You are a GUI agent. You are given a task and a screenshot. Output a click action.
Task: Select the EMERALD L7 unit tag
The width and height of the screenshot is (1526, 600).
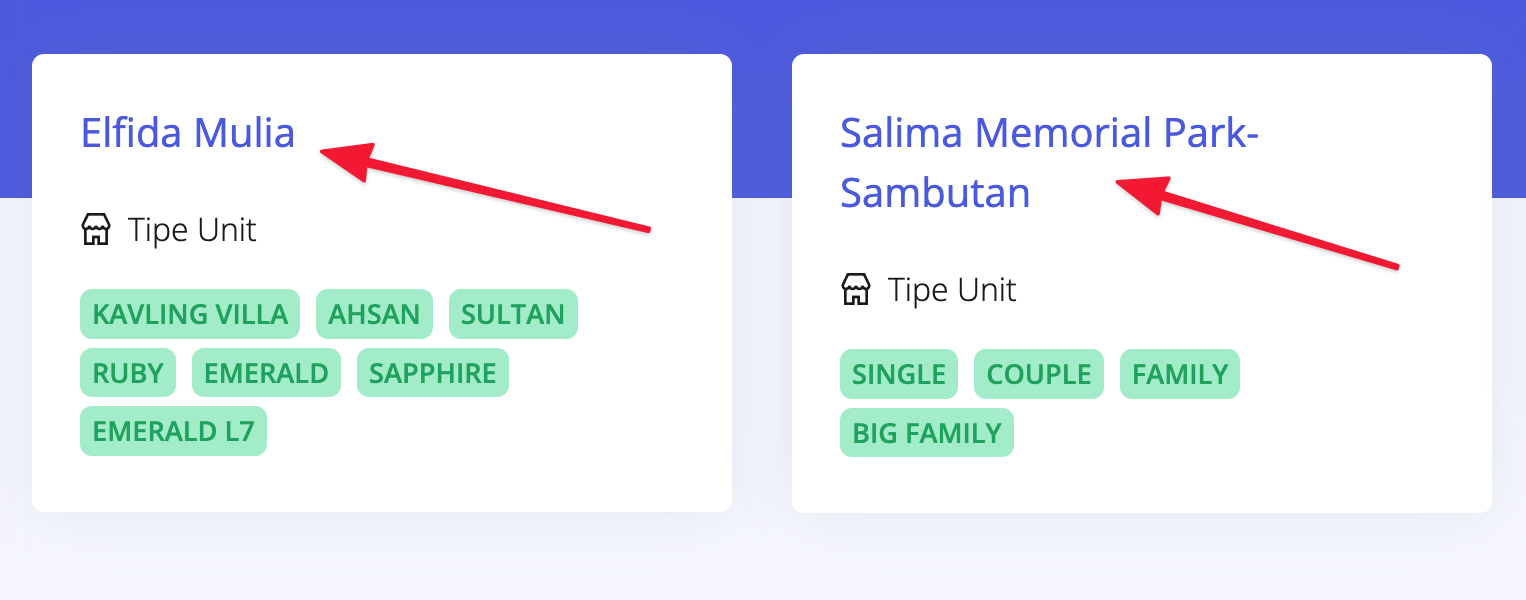[173, 431]
